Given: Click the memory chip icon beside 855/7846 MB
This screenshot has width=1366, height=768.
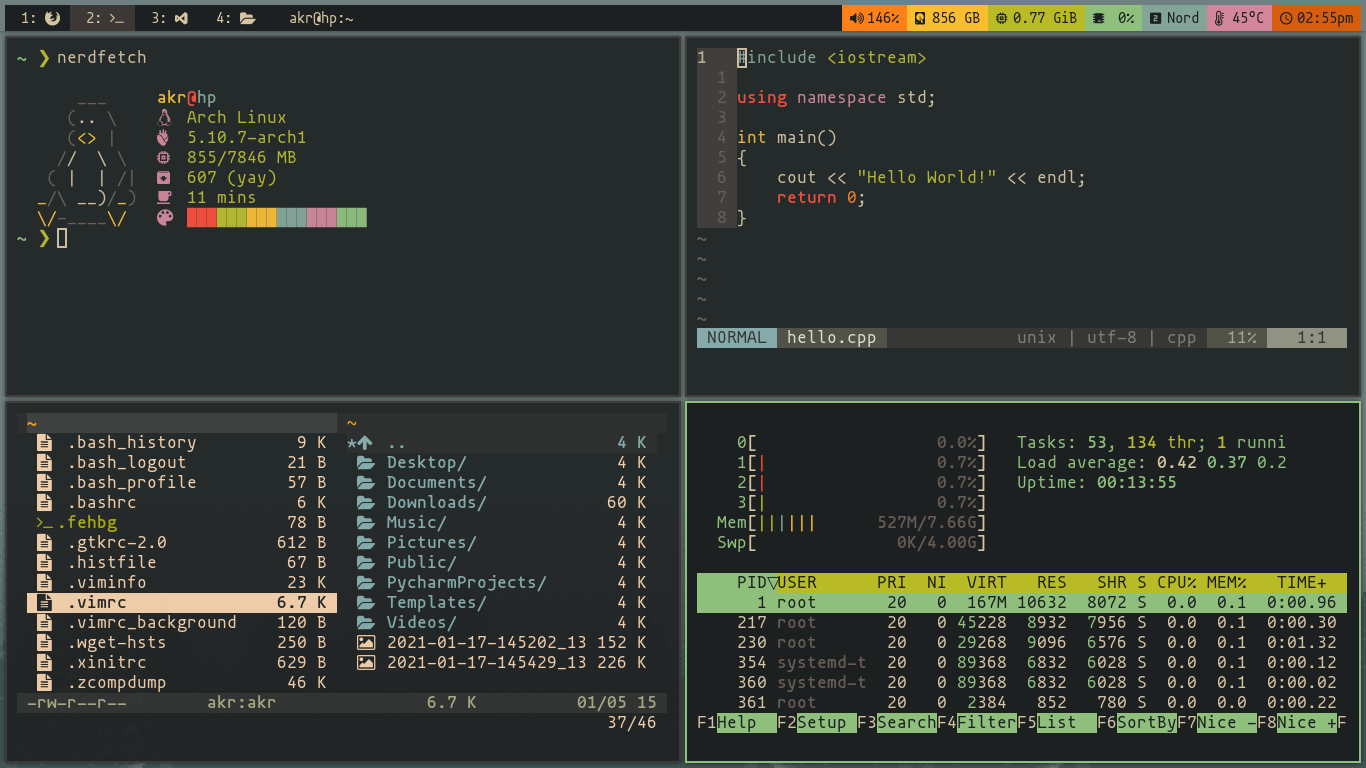Looking at the screenshot, I should click(165, 157).
